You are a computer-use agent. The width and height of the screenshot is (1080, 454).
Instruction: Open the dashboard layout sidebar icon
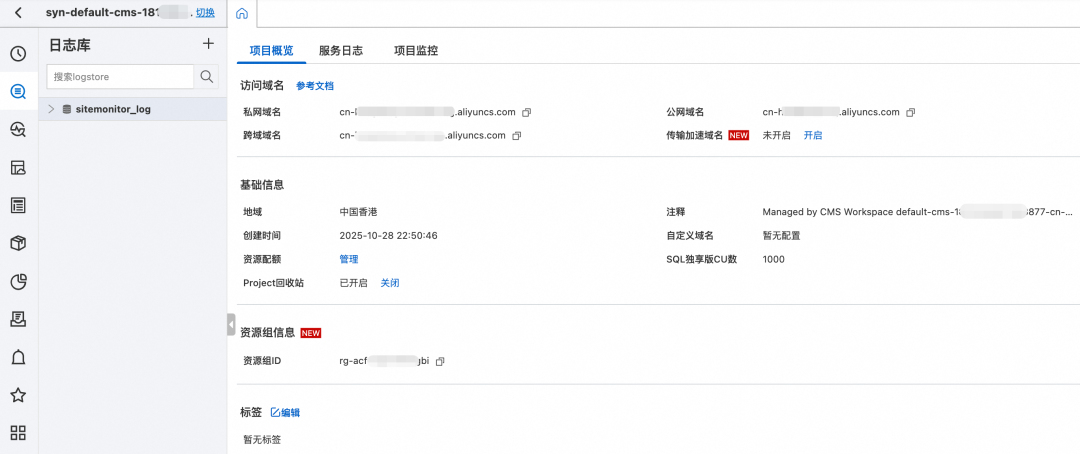pyautogui.click(x=19, y=167)
